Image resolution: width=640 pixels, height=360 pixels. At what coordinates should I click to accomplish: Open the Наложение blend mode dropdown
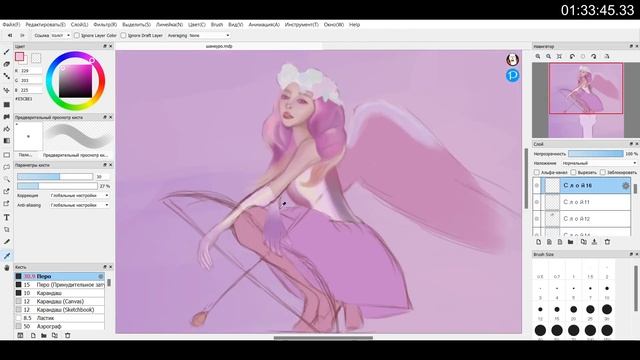click(599, 163)
